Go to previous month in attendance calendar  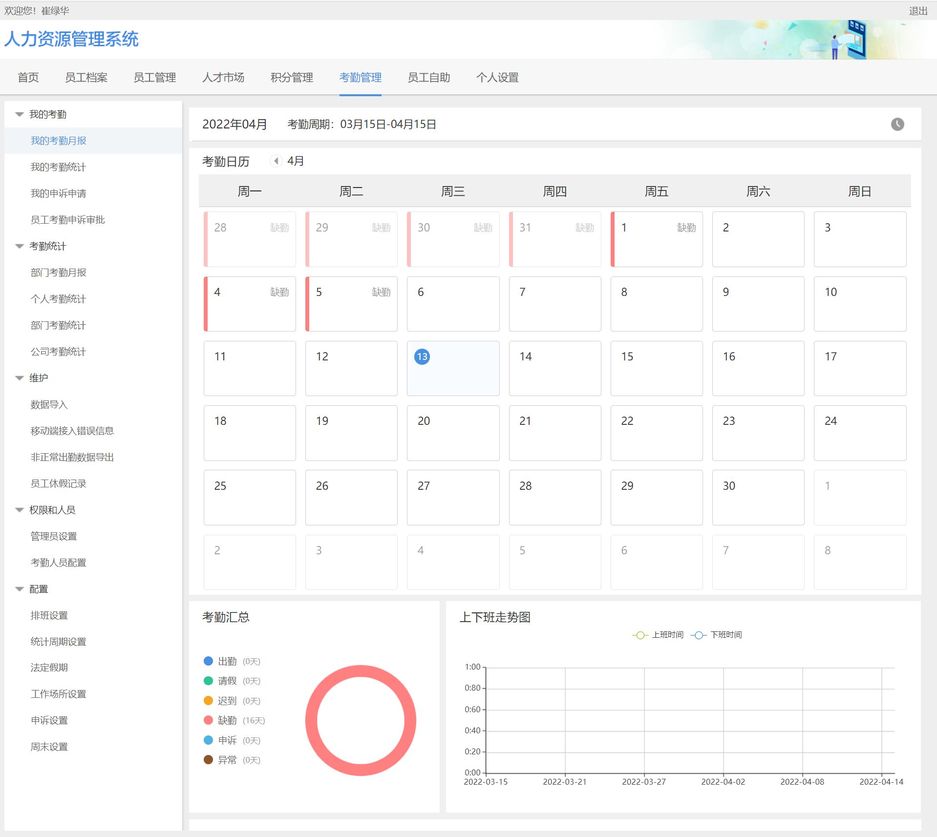pos(276,161)
